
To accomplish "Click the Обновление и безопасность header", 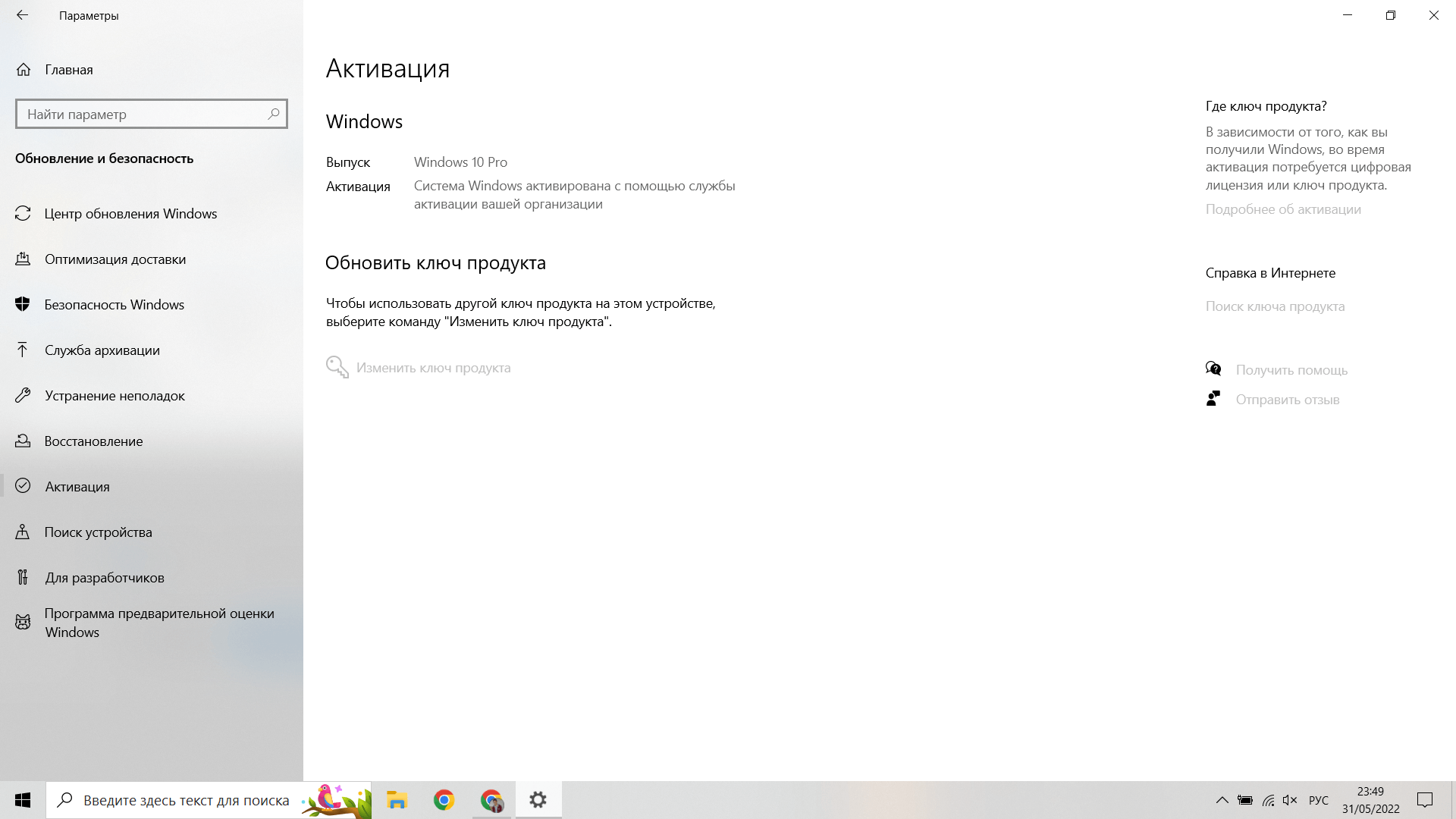I will 104,158.
